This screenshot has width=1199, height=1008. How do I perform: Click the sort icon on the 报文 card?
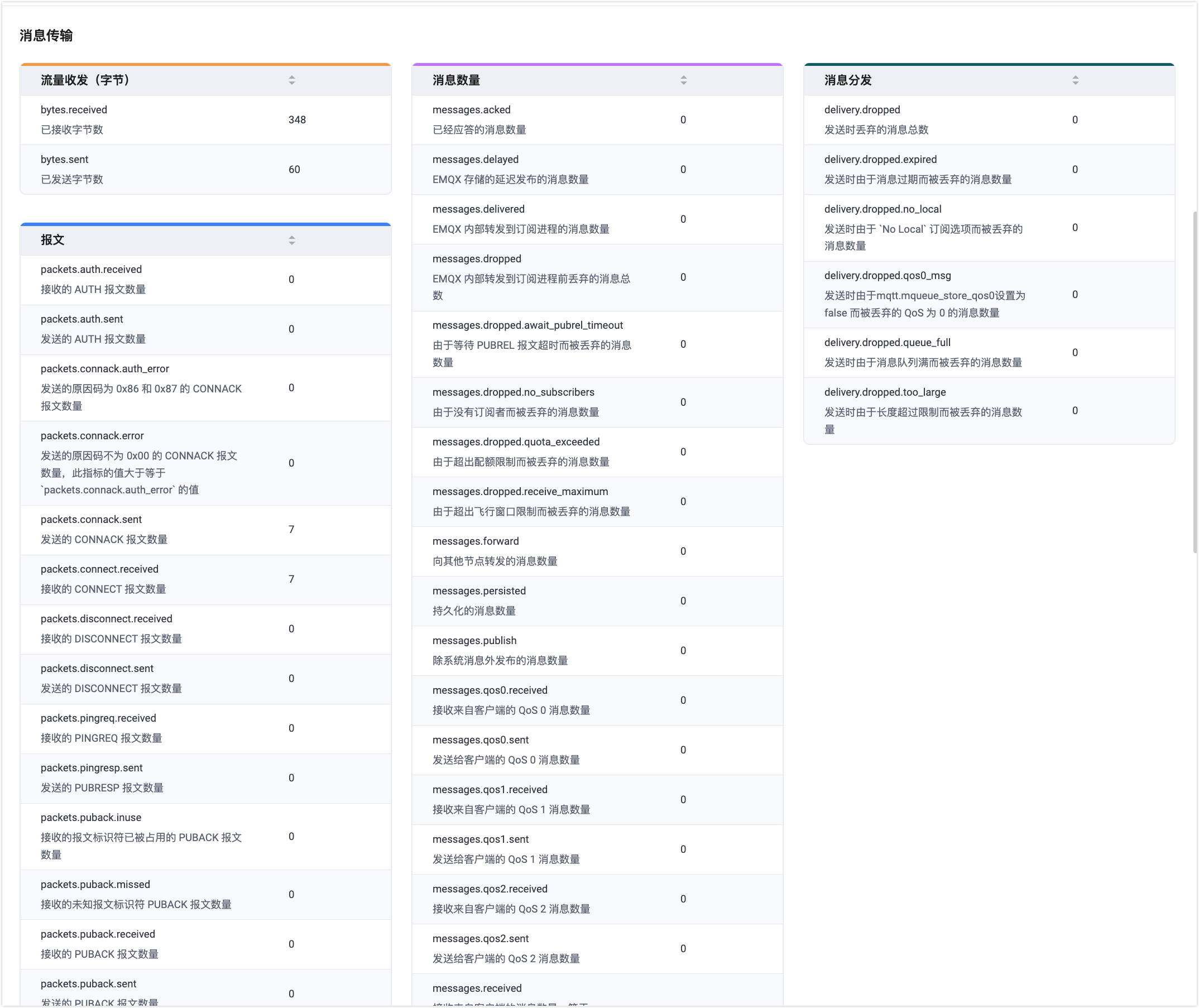(x=292, y=240)
